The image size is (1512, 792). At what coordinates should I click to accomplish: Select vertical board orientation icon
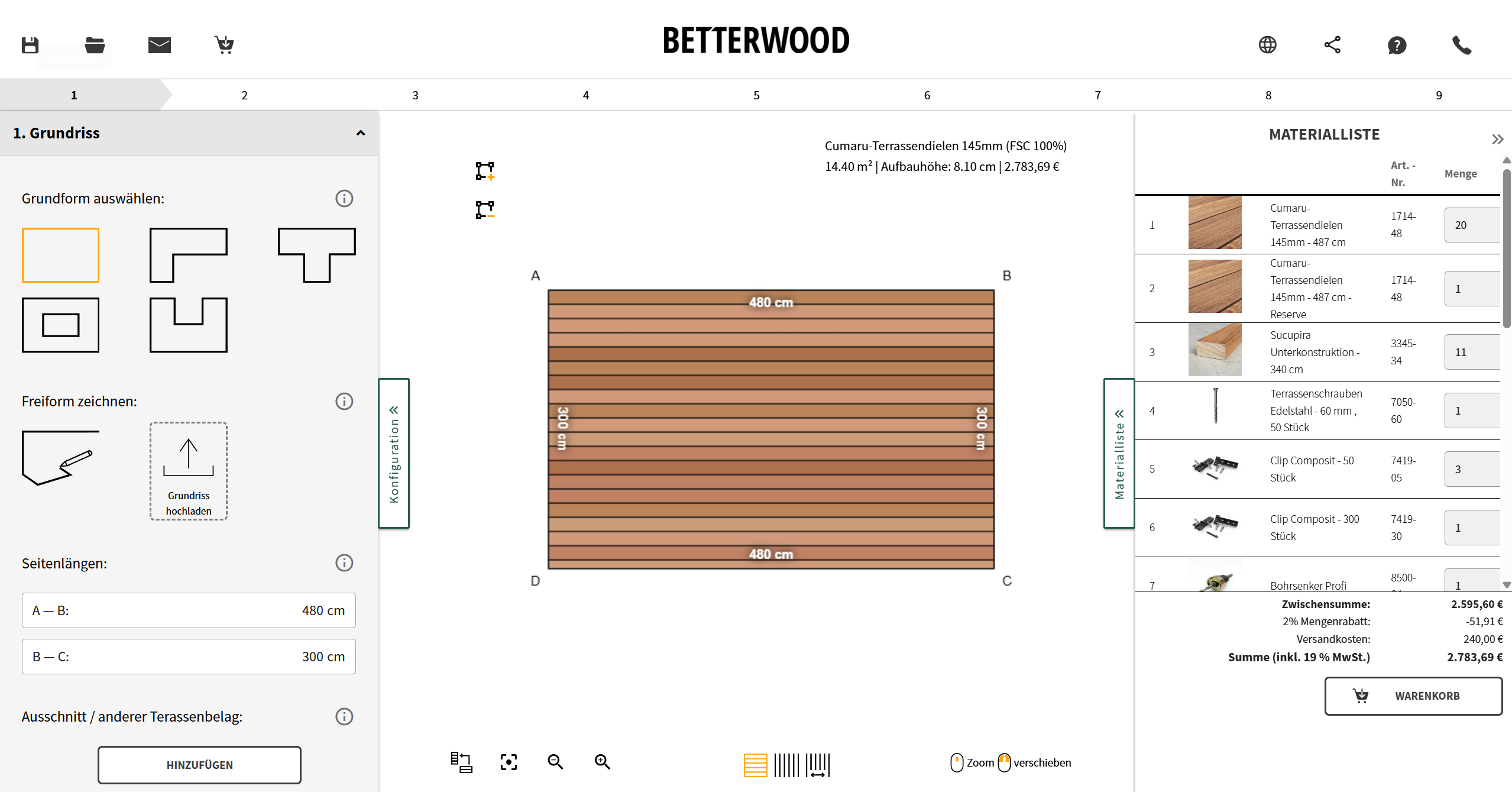point(786,765)
